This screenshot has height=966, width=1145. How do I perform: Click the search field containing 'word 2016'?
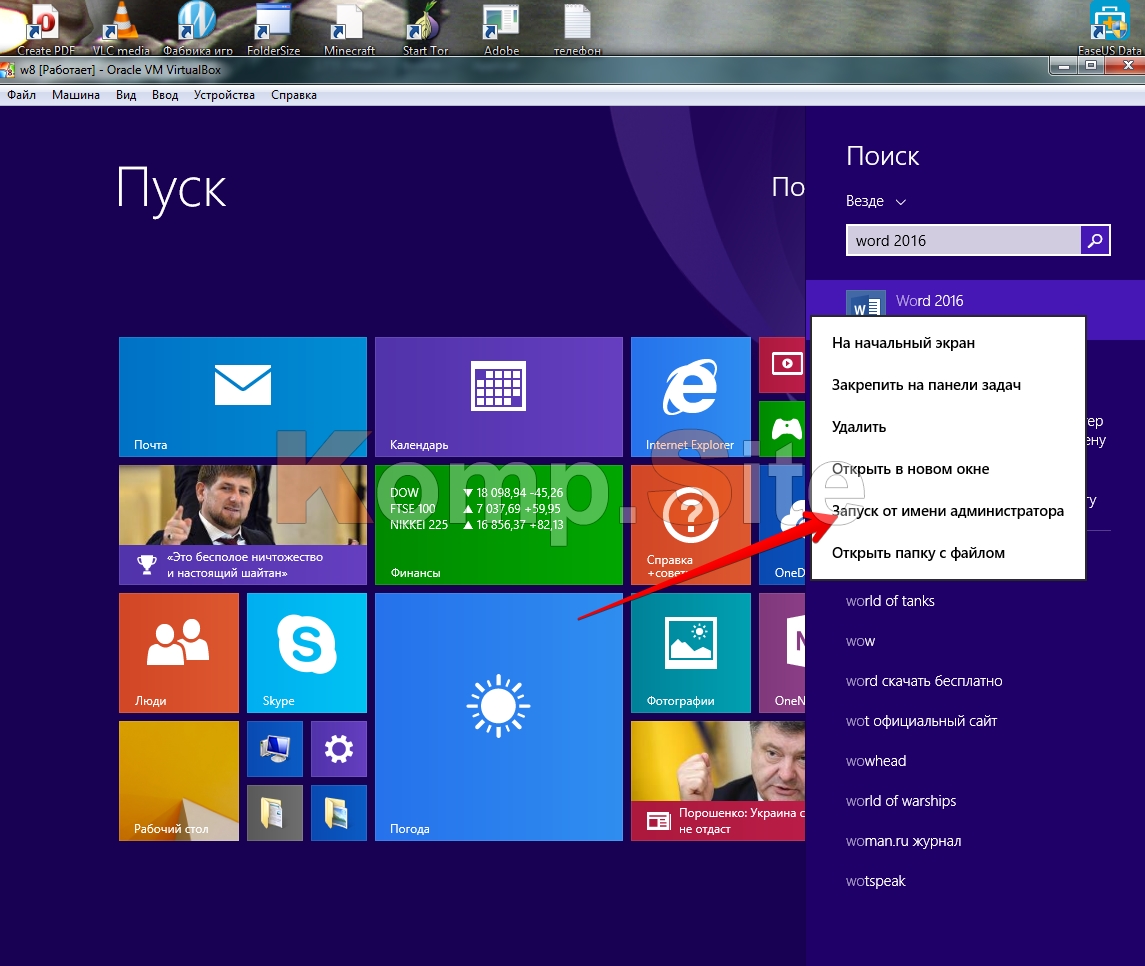tap(963, 240)
